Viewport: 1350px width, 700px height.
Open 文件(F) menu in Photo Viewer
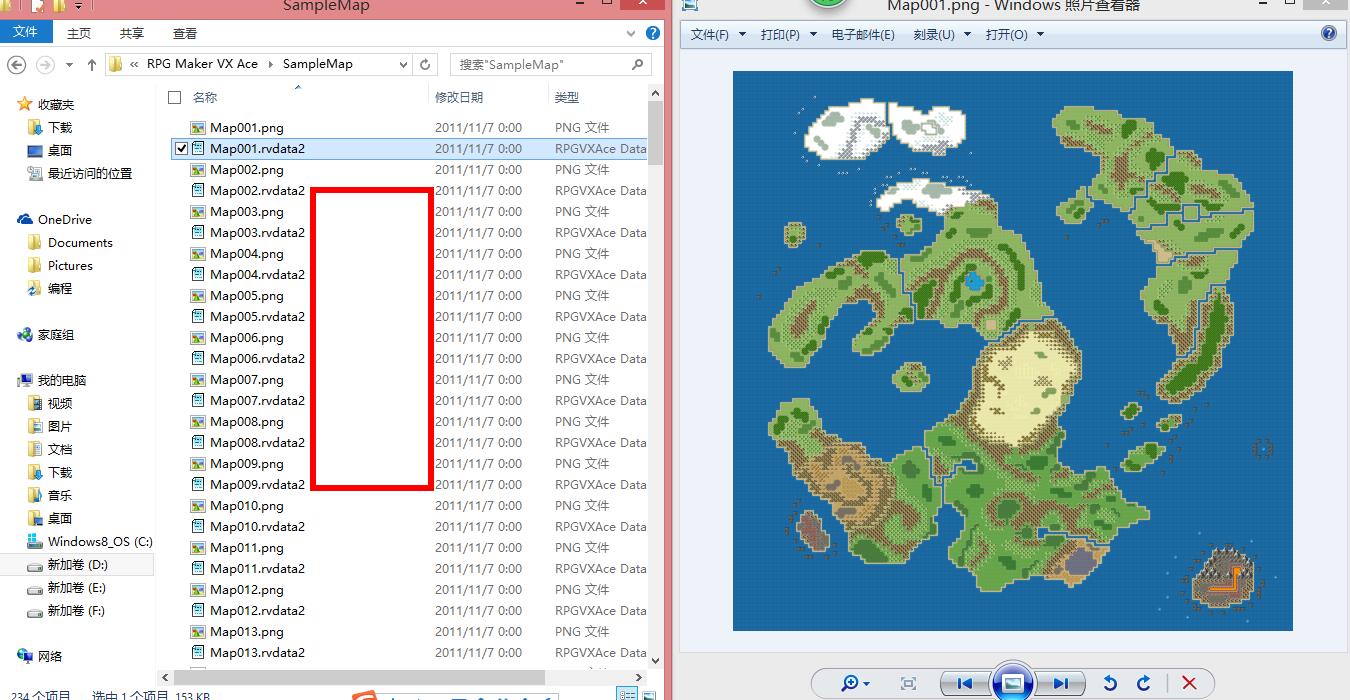(718, 34)
